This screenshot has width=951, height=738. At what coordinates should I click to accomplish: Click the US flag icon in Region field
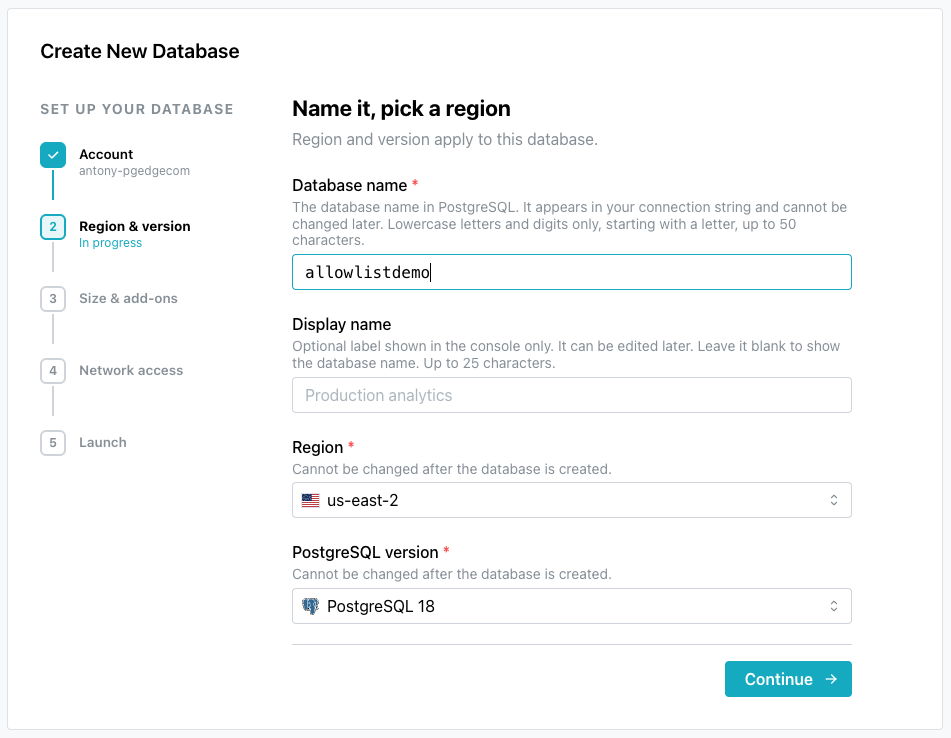point(311,500)
